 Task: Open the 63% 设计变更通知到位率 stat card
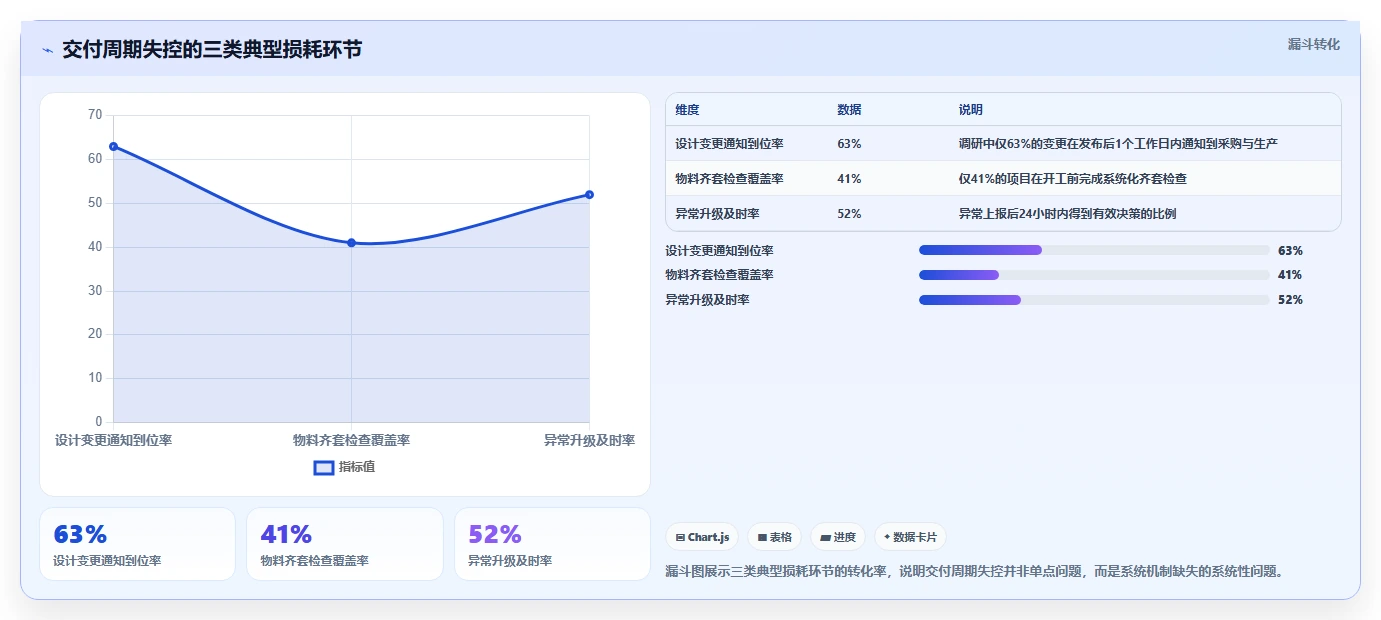point(137,544)
